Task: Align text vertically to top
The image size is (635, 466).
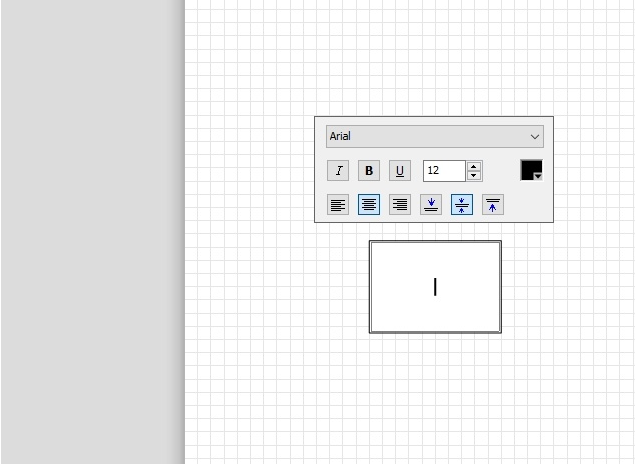Action: [492, 205]
